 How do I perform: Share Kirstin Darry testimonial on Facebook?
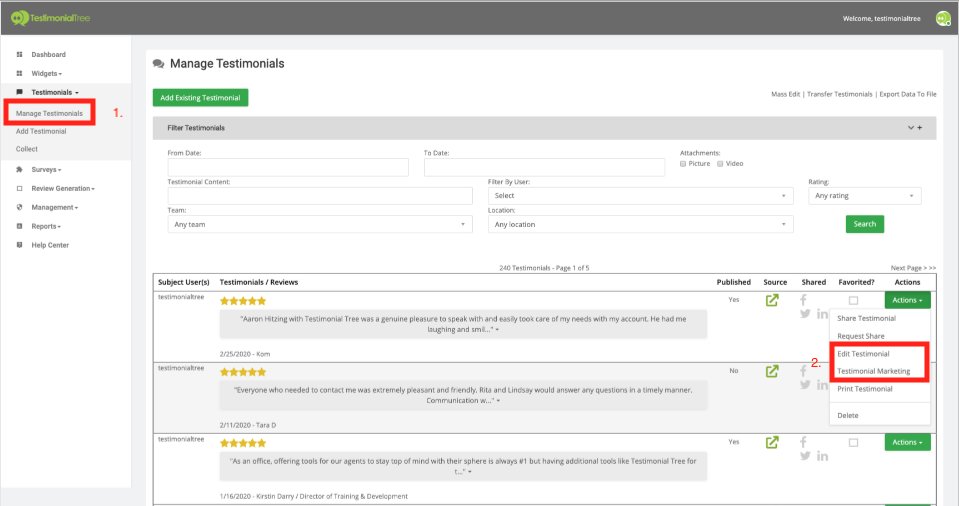[803, 442]
